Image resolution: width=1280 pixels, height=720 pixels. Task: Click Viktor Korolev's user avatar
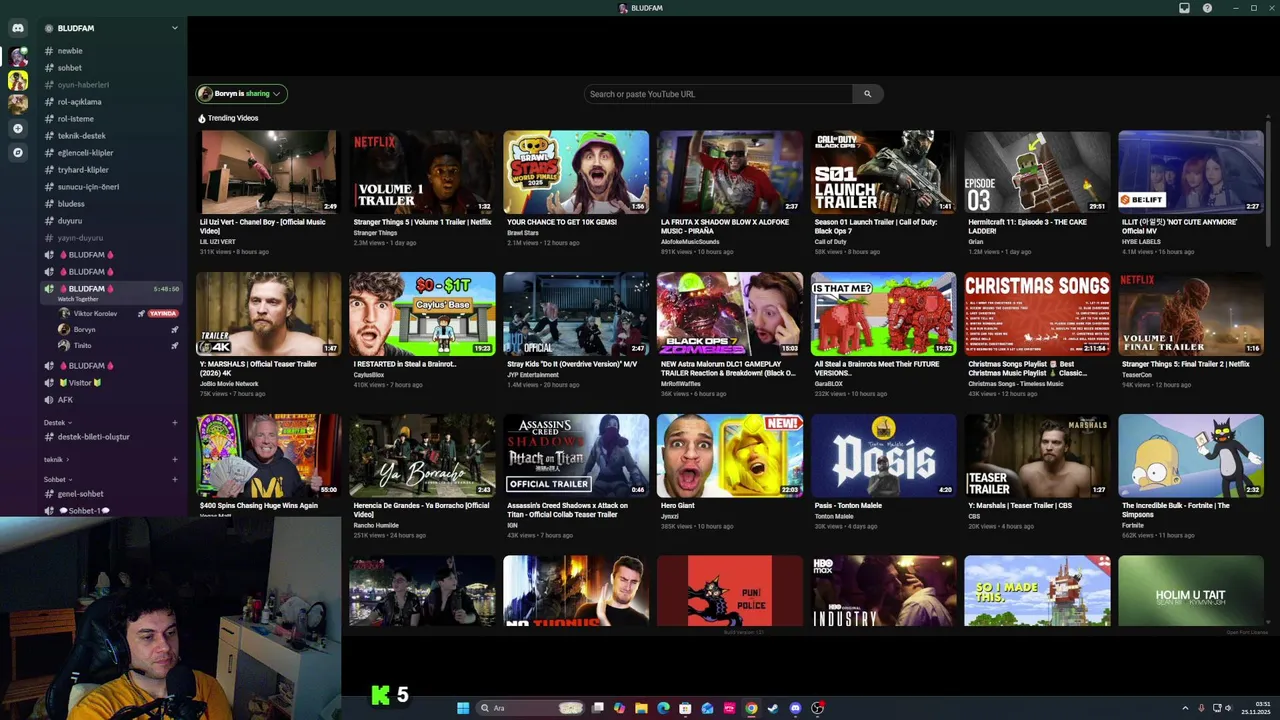pos(64,314)
